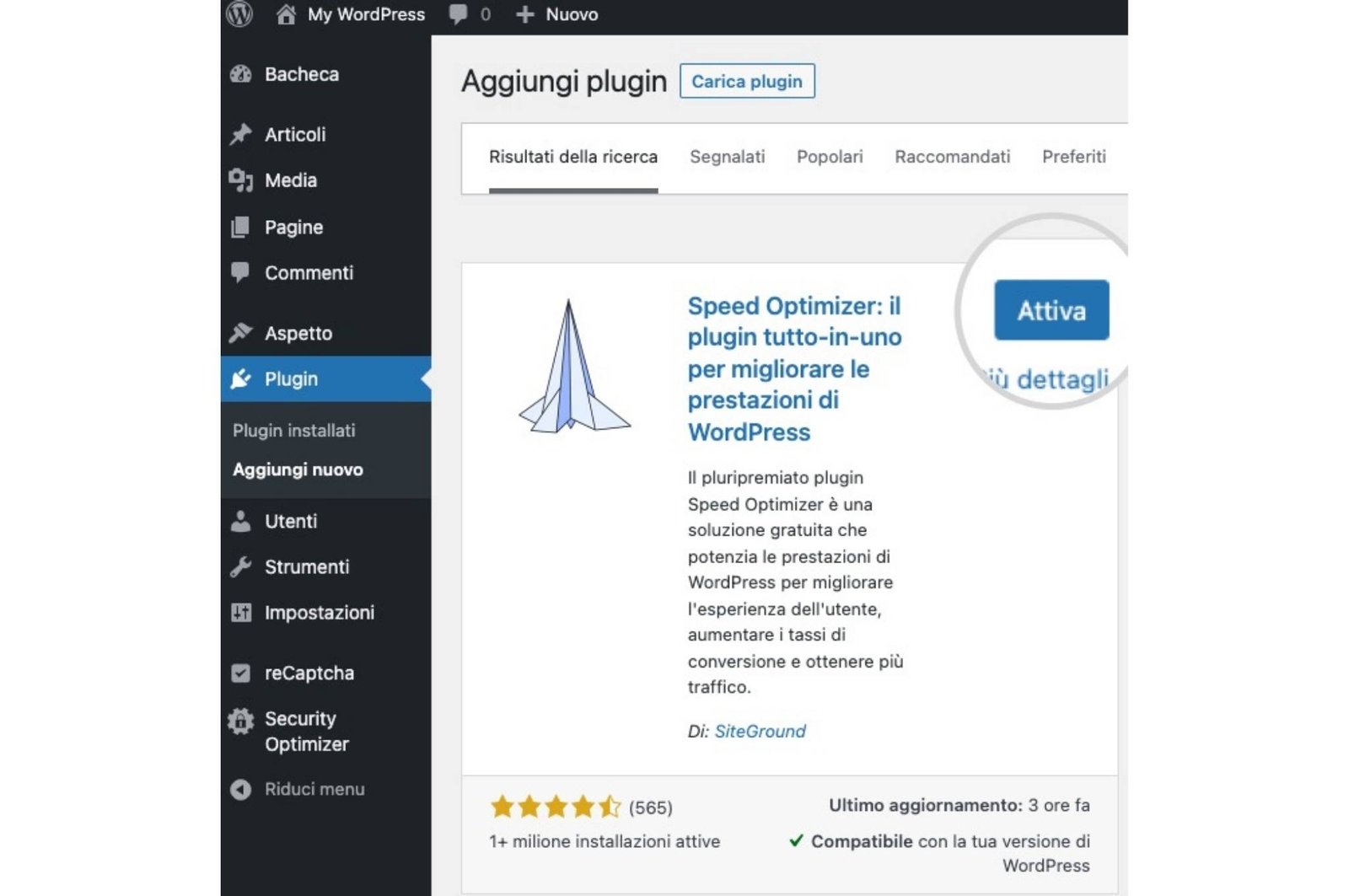Click the star rating of Speed Optimizer
1349x896 pixels.
[x=556, y=807]
